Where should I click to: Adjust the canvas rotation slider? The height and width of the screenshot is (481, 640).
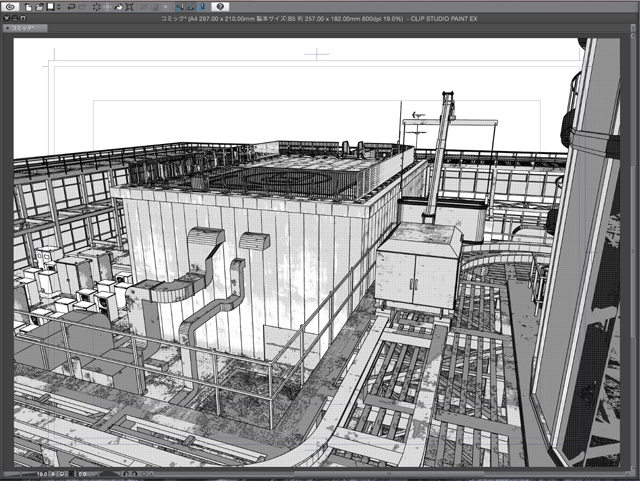point(108,474)
